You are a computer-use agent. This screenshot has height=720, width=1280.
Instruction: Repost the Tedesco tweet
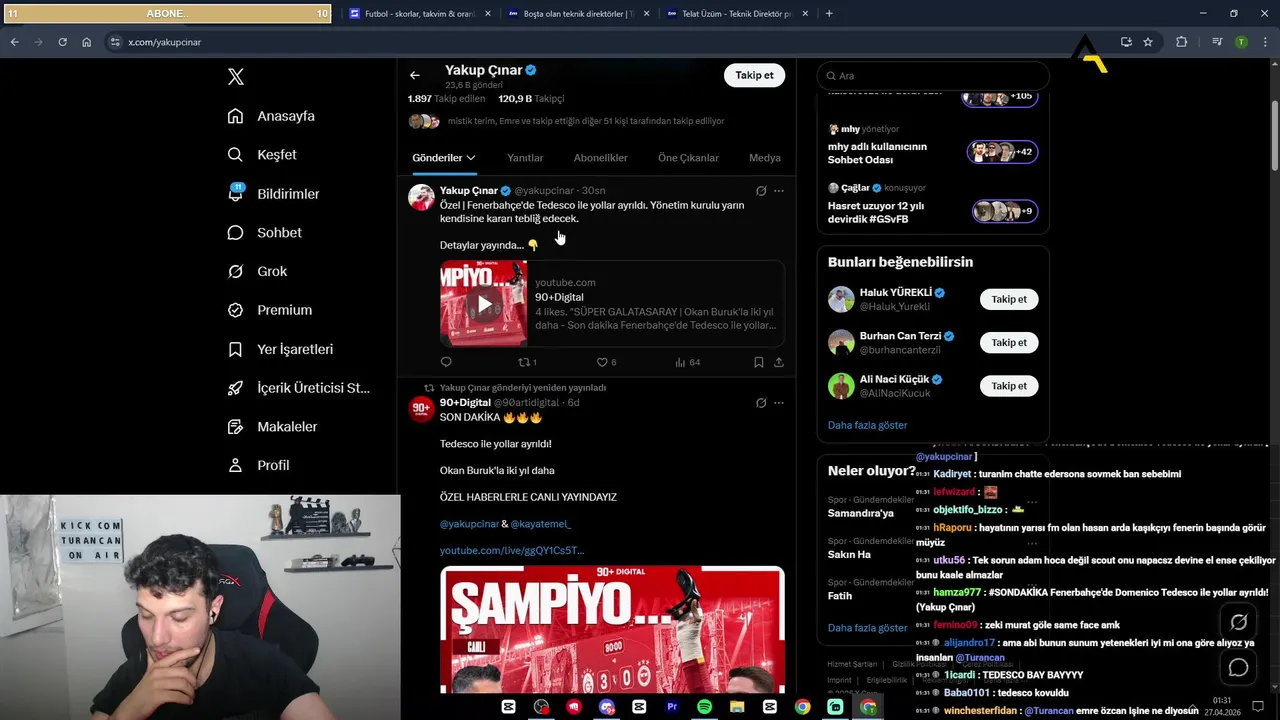(527, 362)
